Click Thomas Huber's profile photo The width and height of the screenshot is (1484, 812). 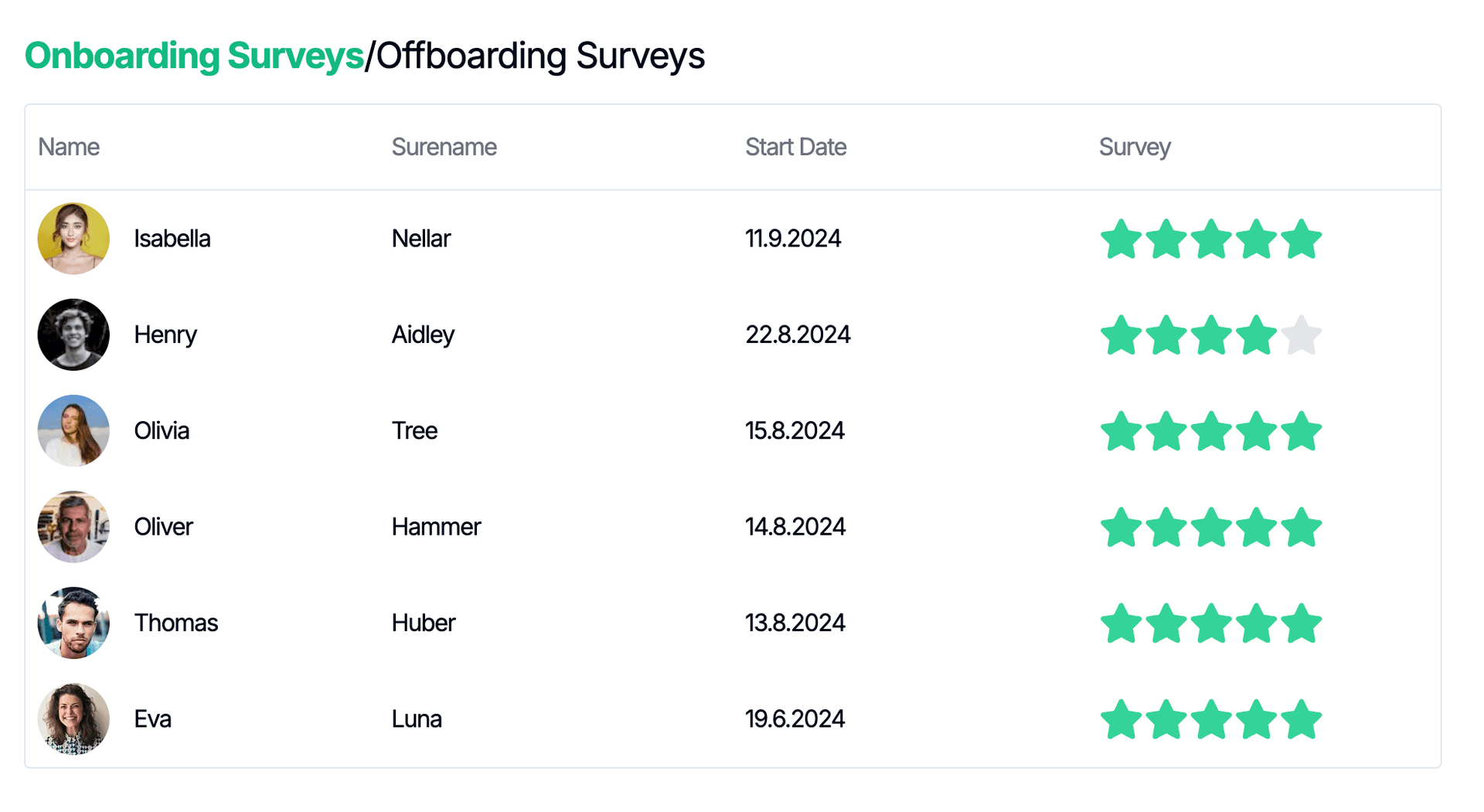click(x=73, y=622)
